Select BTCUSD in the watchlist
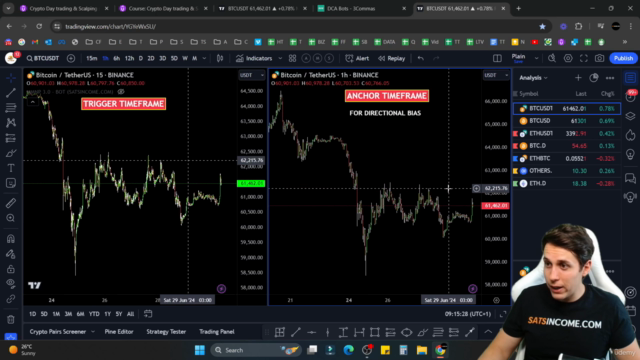The height and width of the screenshot is (360, 640). click(567, 121)
